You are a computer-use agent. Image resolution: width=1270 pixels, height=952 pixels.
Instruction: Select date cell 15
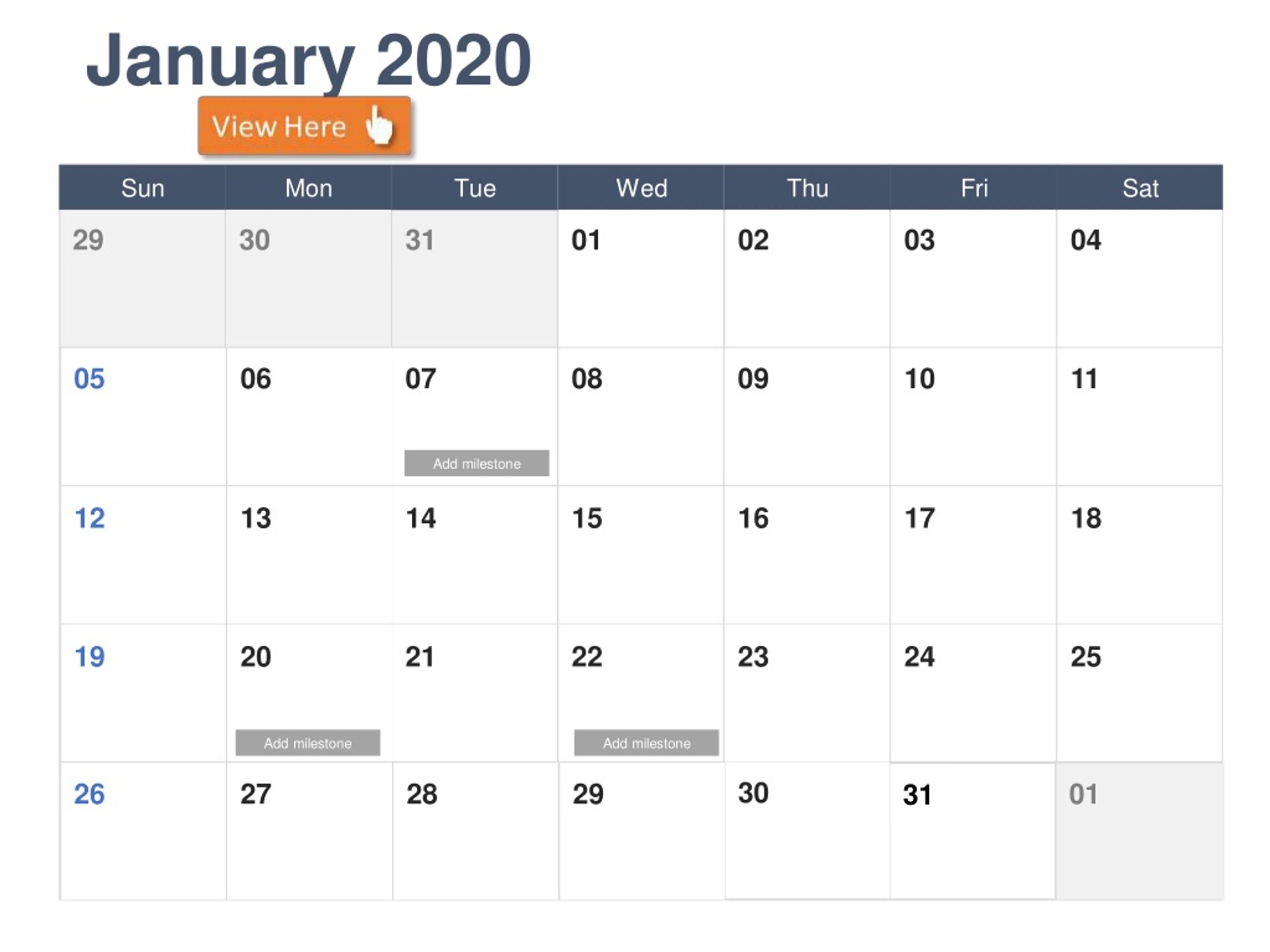[x=641, y=555]
